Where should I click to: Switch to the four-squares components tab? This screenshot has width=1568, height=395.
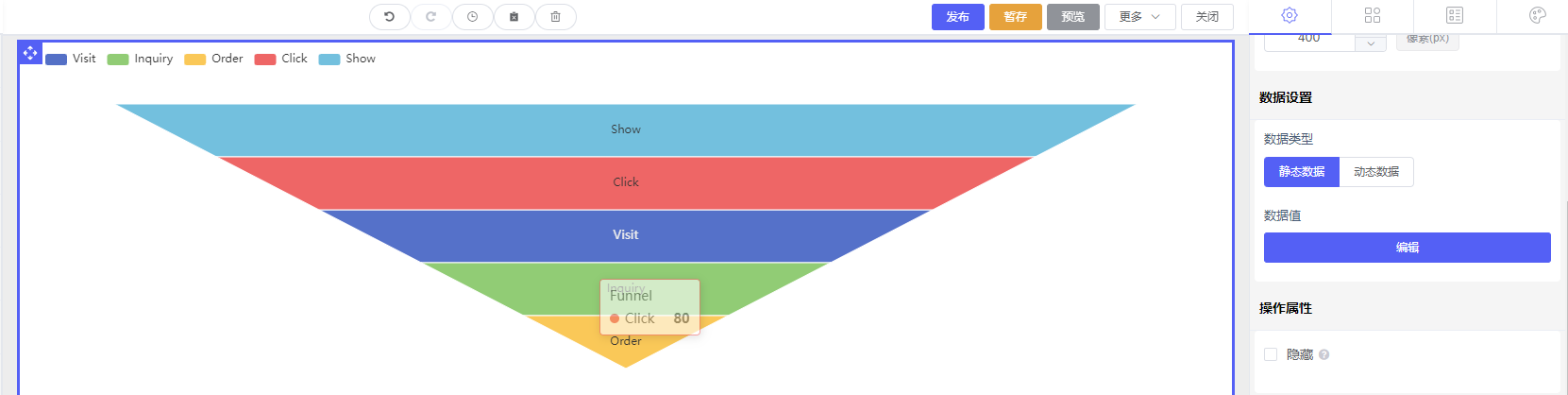coord(1372,15)
